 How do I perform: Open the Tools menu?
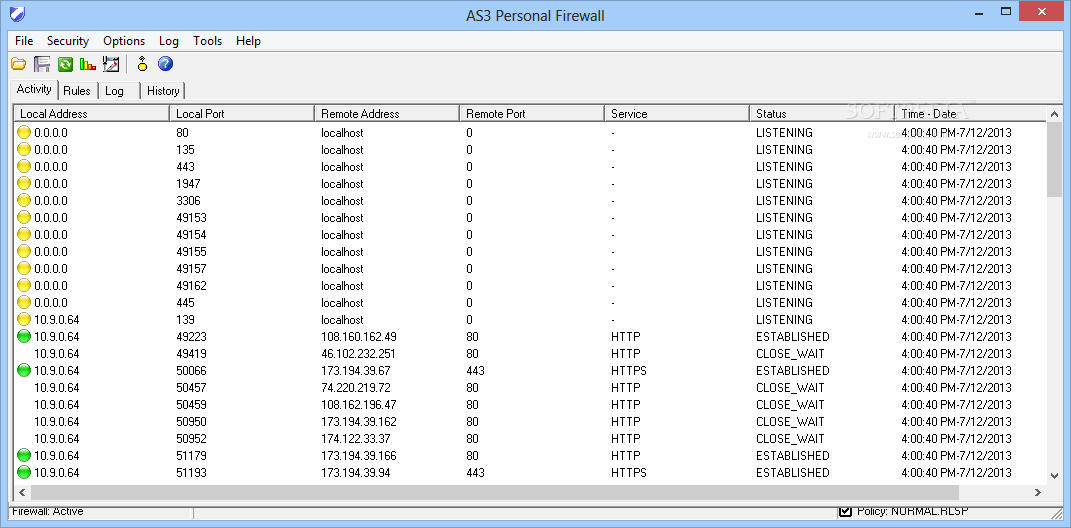pos(208,41)
